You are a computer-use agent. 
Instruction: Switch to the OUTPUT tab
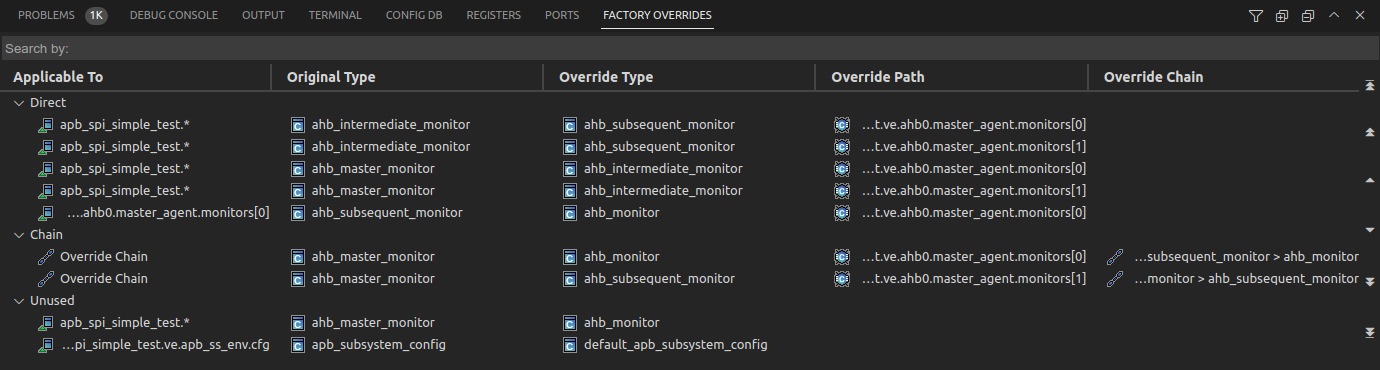pos(263,16)
